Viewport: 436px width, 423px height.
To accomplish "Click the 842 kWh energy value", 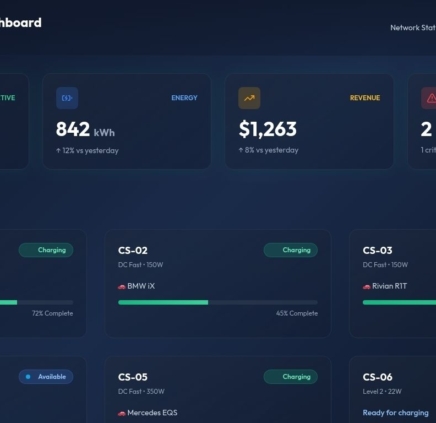I will (x=85, y=129).
